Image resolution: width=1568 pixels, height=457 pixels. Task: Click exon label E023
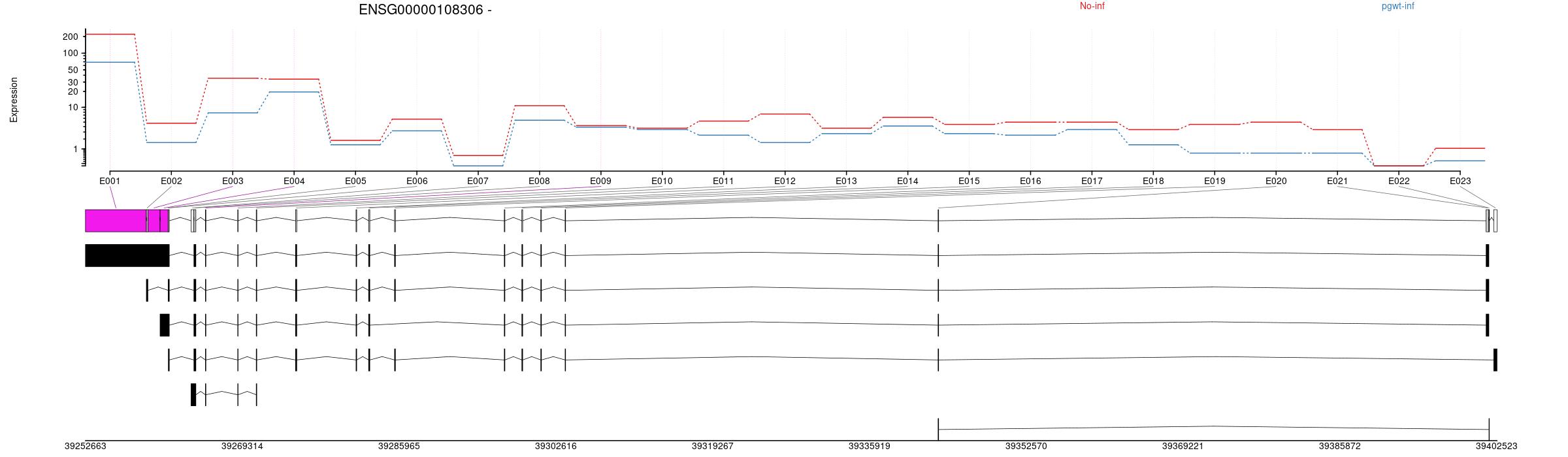pyautogui.click(x=1460, y=181)
